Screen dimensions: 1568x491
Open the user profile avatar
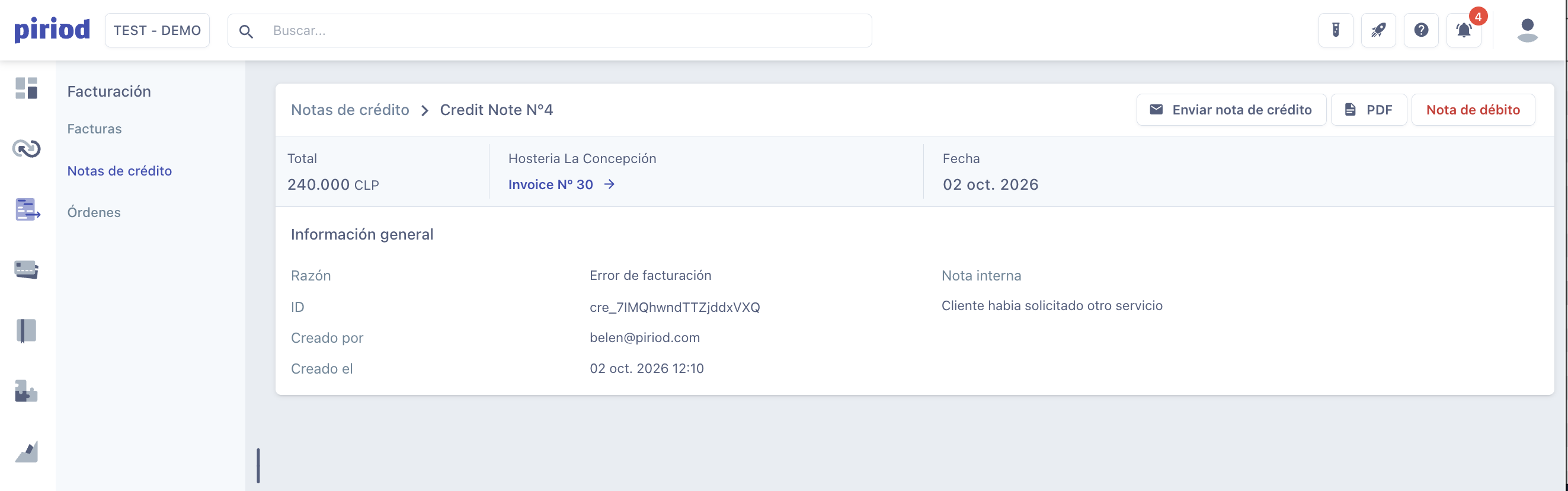1527,30
